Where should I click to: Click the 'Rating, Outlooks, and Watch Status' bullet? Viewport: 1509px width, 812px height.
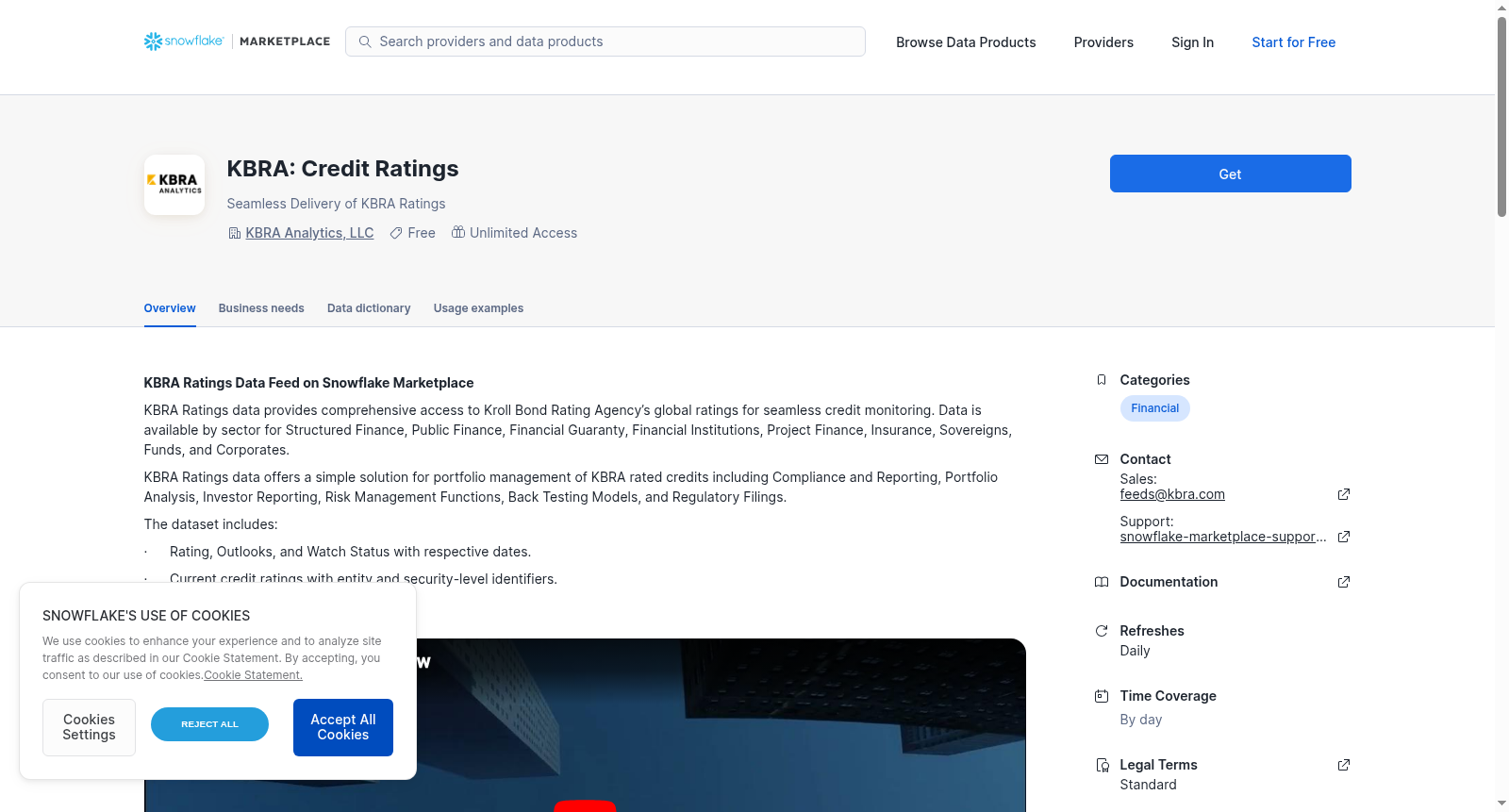point(350,552)
